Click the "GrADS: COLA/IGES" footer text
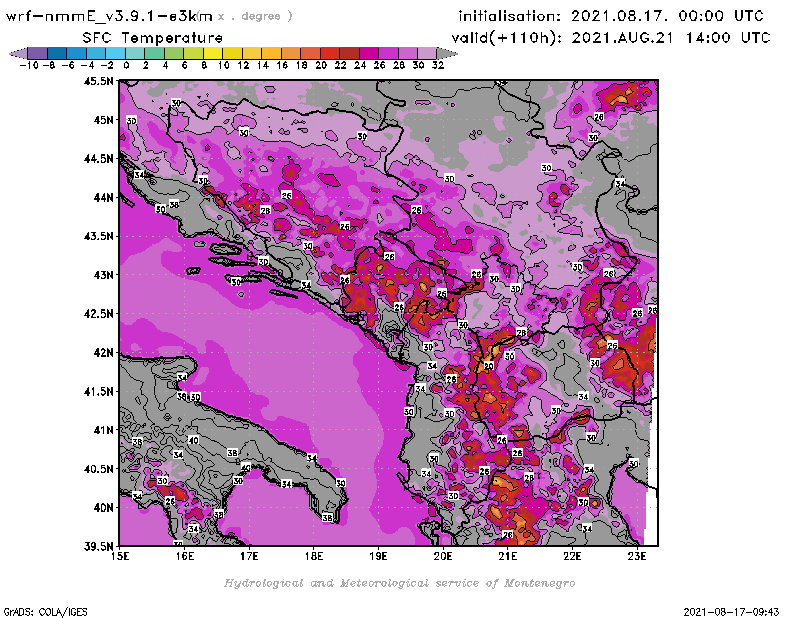The image size is (800, 618). click(46, 612)
